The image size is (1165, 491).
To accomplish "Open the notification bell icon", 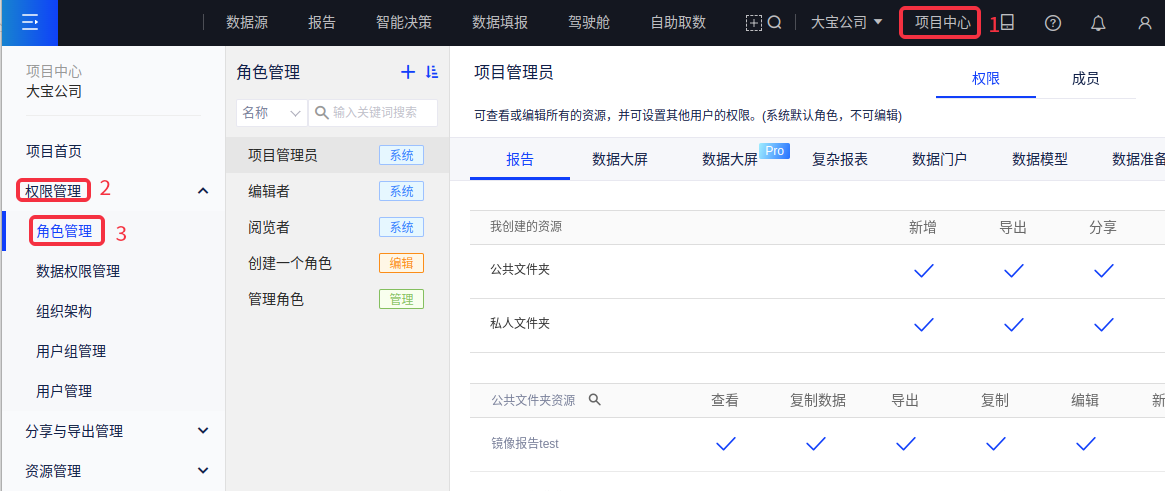I will [1098, 23].
